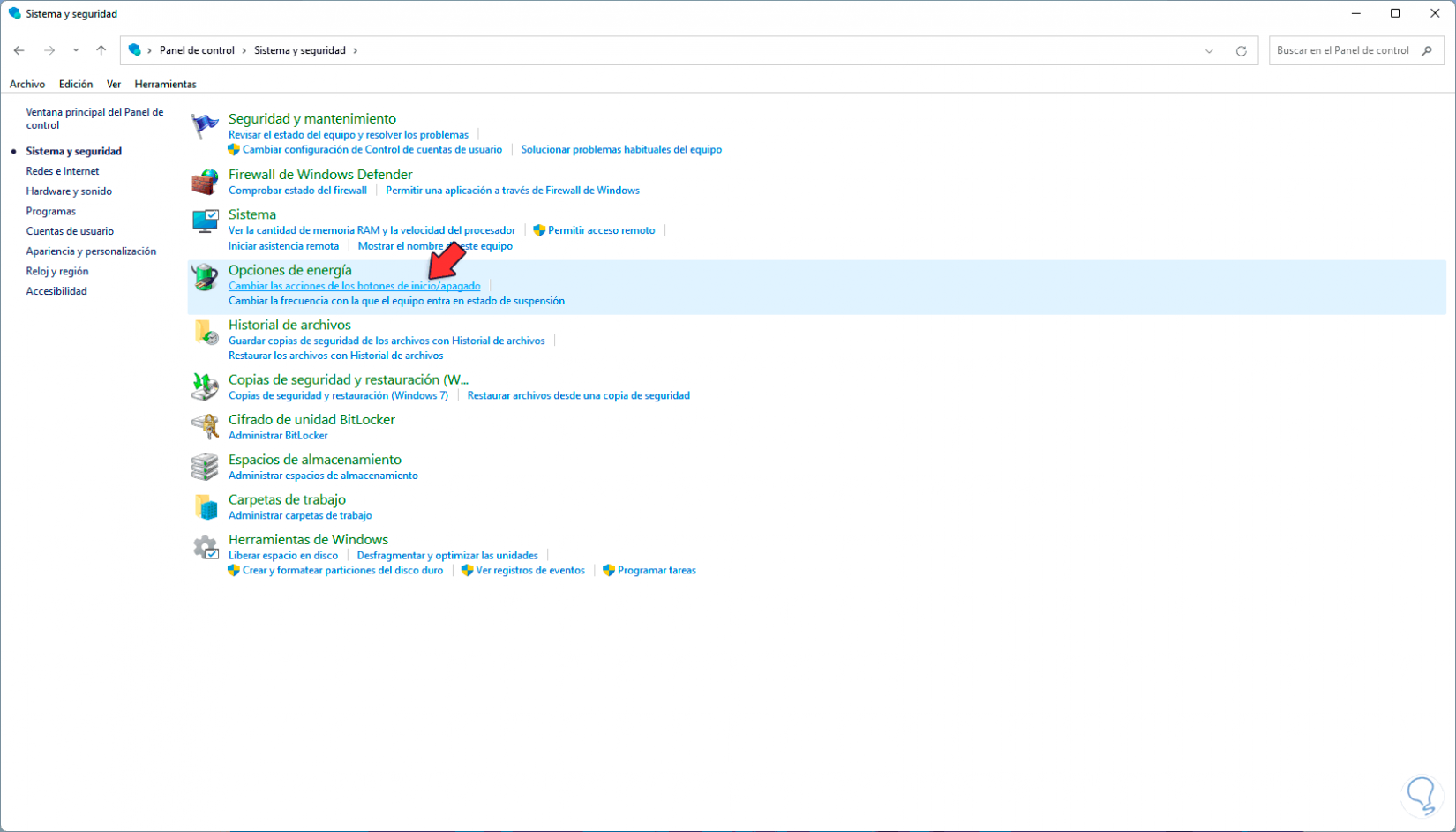The height and width of the screenshot is (832, 1456).
Task: Click Sistema y seguridad in the breadcrumb
Action: [300, 50]
